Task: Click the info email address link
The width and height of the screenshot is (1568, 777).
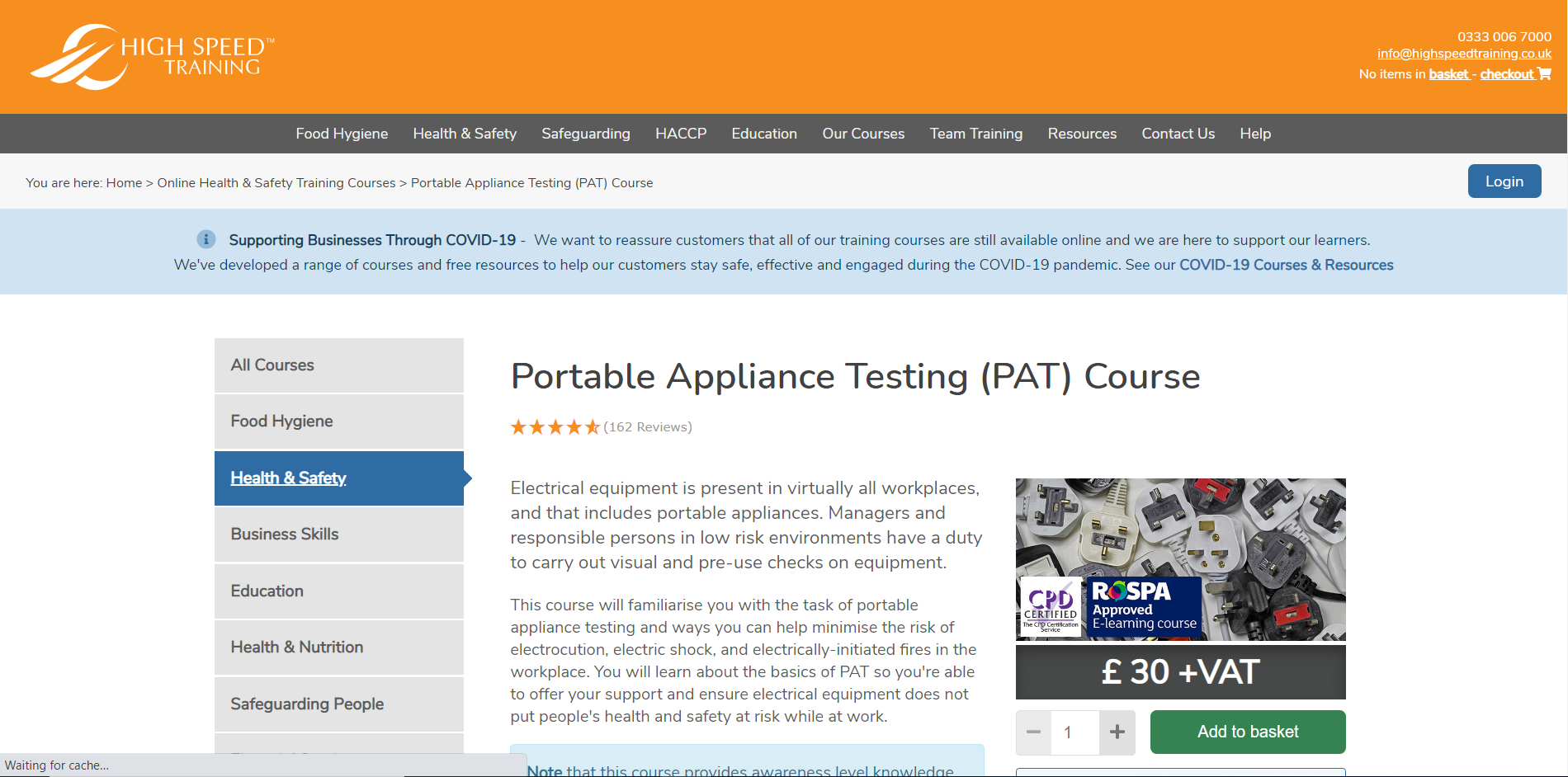Action: pos(1464,54)
